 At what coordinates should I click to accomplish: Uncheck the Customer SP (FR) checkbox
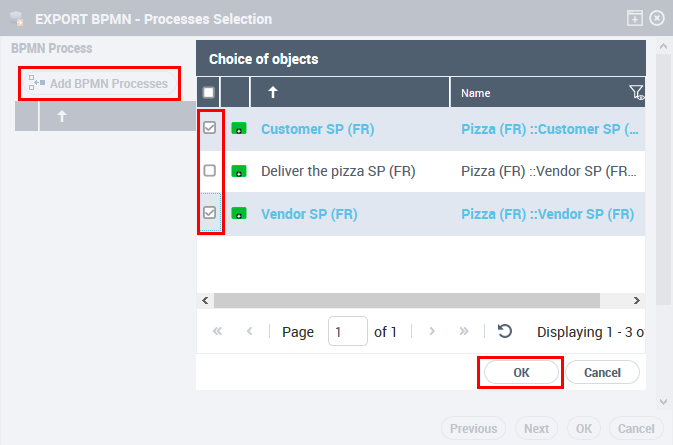pyautogui.click(x=210, y=129)
